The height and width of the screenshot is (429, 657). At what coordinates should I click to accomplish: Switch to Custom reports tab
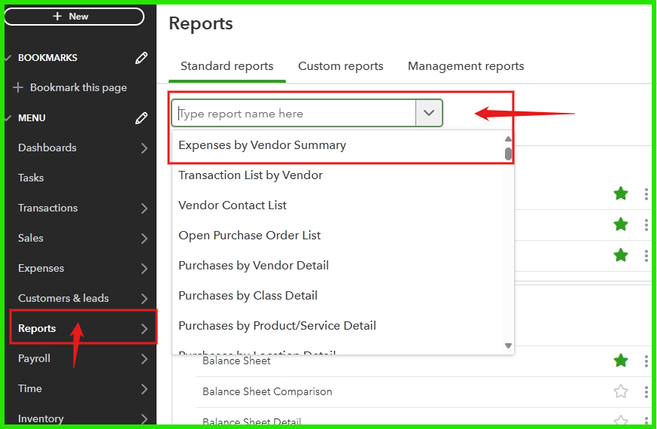point(341,66)
